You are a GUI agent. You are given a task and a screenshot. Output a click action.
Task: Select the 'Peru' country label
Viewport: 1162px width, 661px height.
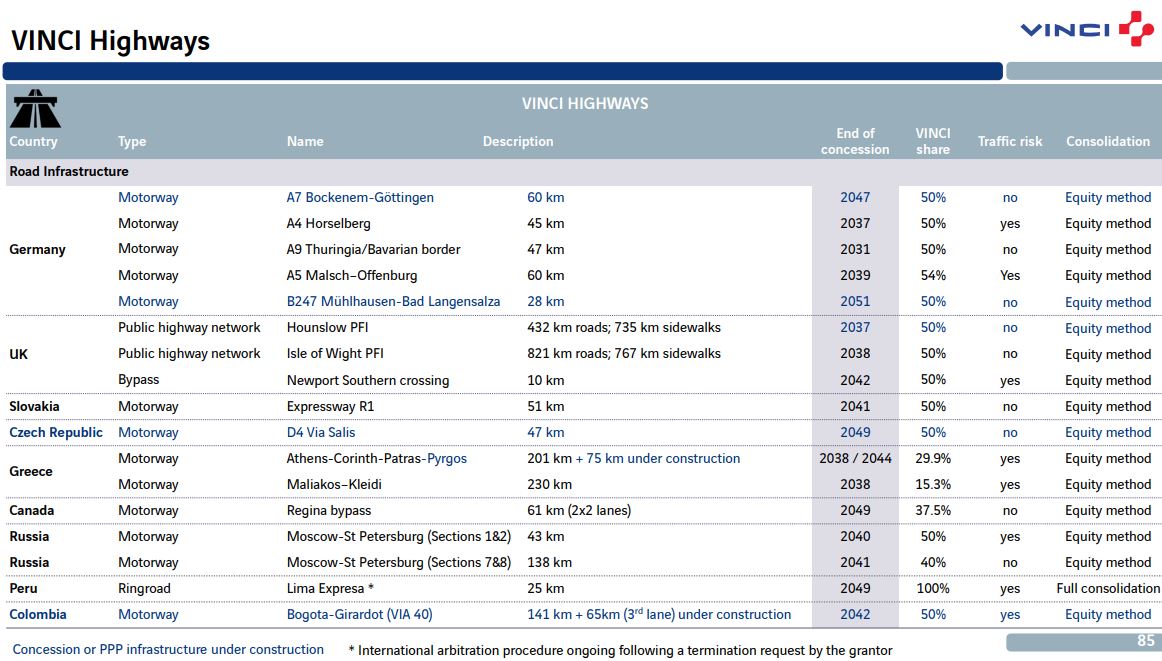pos(23,588)
